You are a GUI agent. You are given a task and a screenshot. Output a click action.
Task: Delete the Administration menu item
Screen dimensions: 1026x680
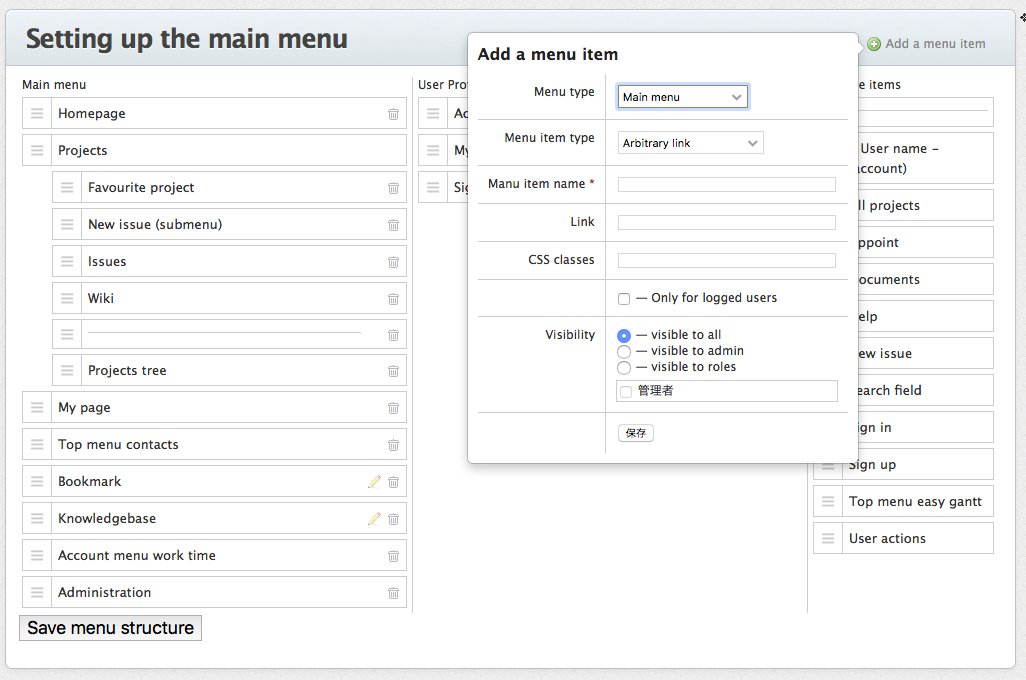coord(393,591)
